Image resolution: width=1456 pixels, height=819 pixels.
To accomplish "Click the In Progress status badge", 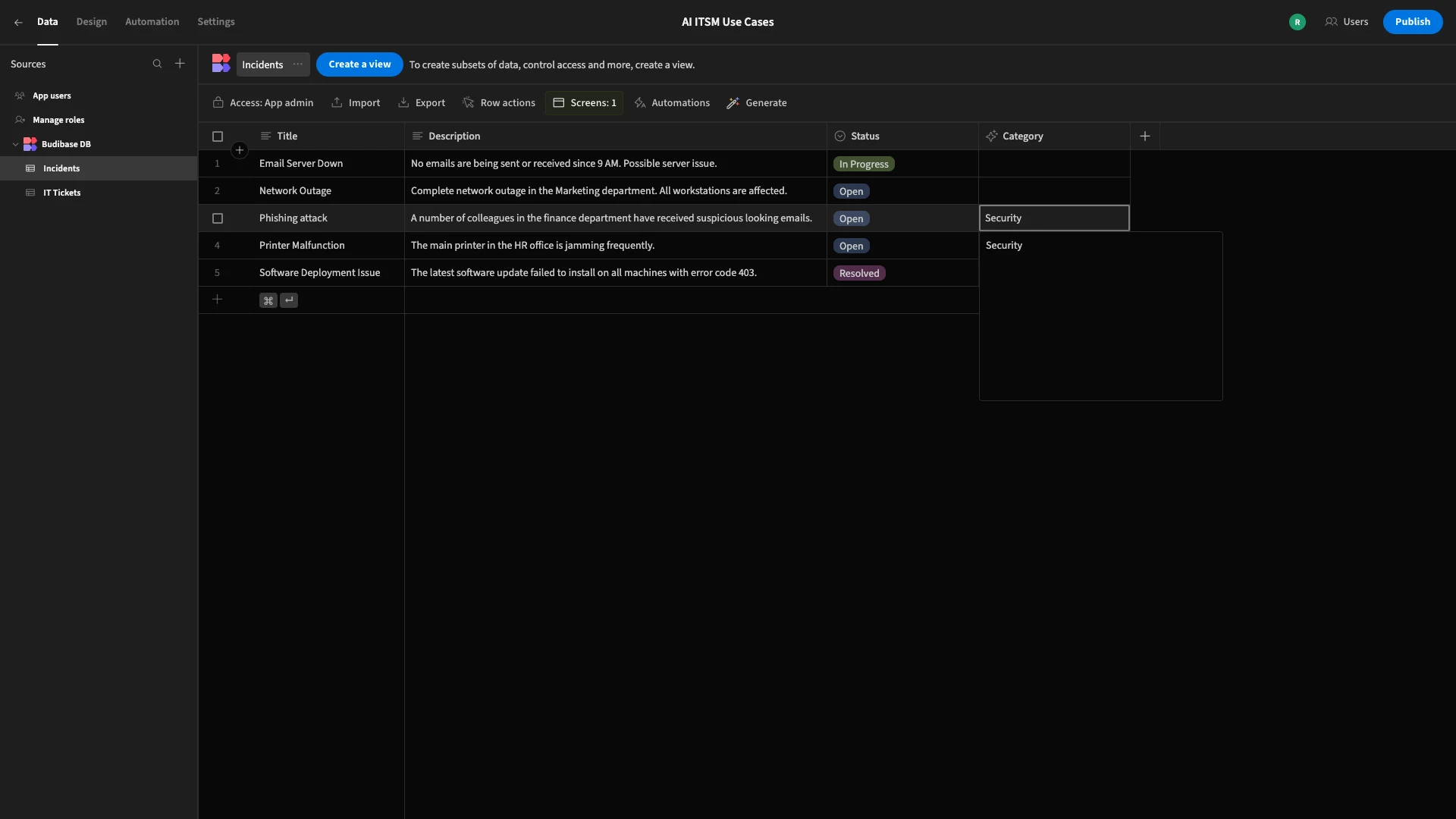I will [864, 164].
